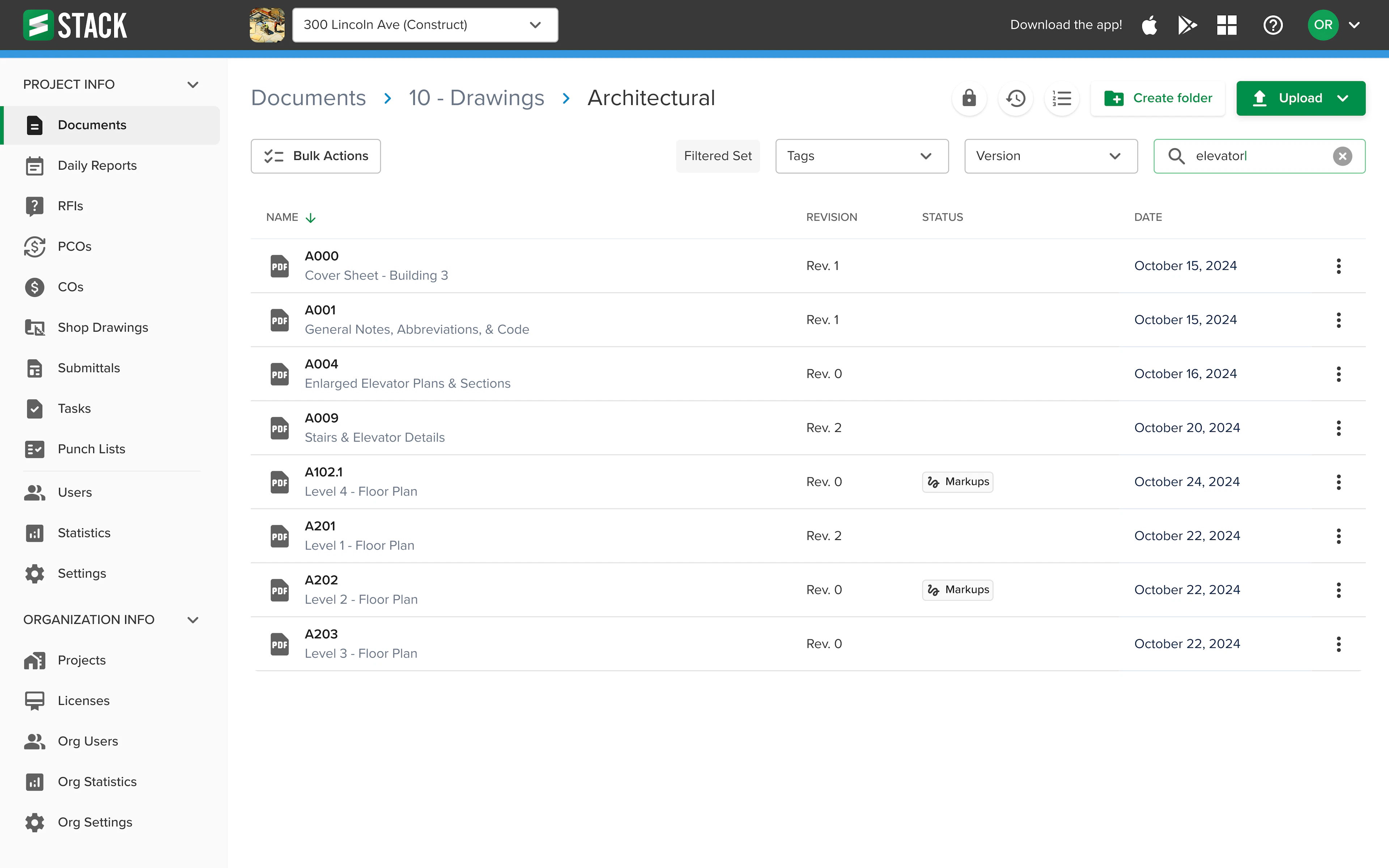Open the apps grid icon in the header
This screenshot has width=1389, height=868.
[x=1227, y=25]
